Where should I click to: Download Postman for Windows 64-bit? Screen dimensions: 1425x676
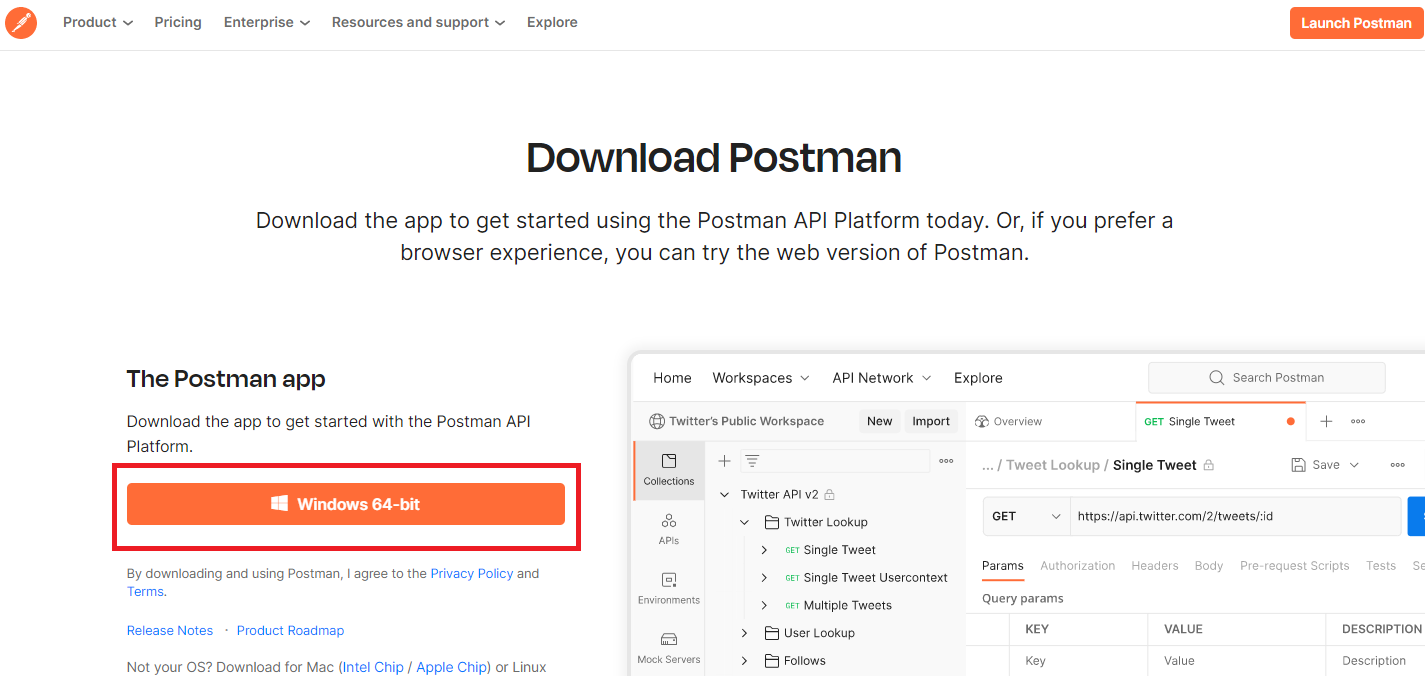point(346,504)
